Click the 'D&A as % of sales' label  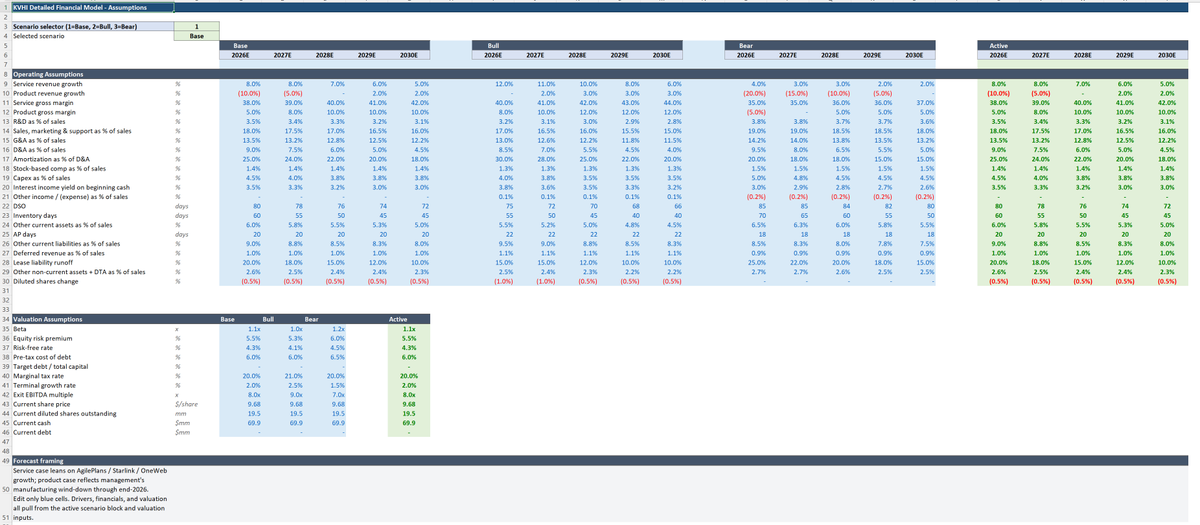pyautogui.click(x=37, y=149)
